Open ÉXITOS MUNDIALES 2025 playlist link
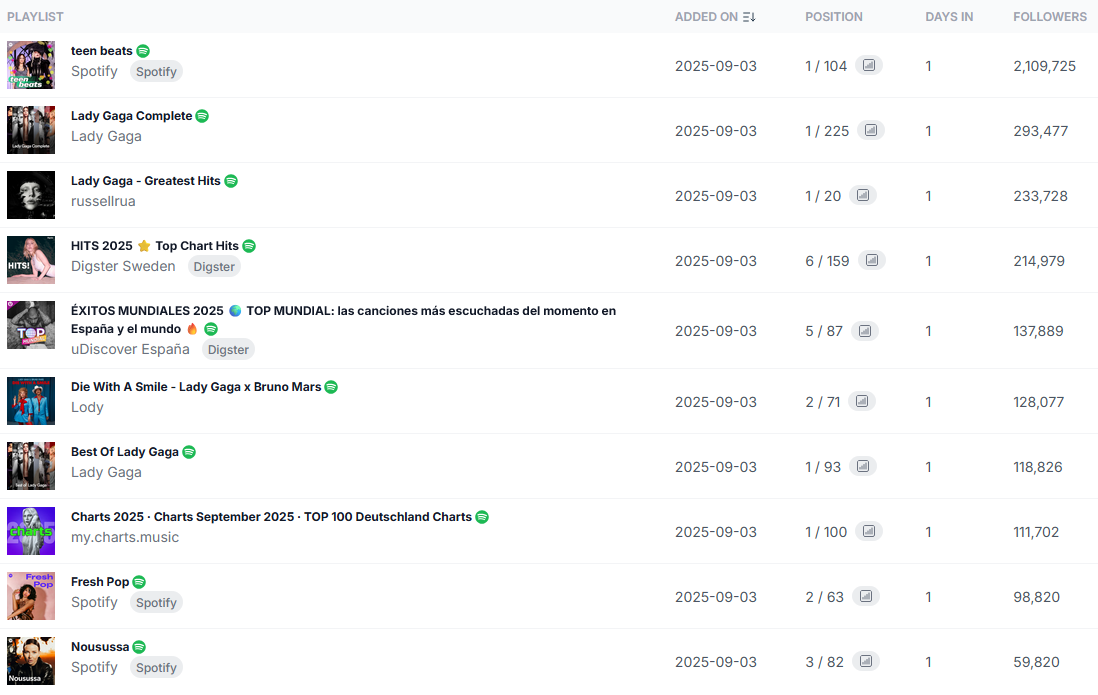Viewport: 1098px width, 695px height. pos(343,319)
